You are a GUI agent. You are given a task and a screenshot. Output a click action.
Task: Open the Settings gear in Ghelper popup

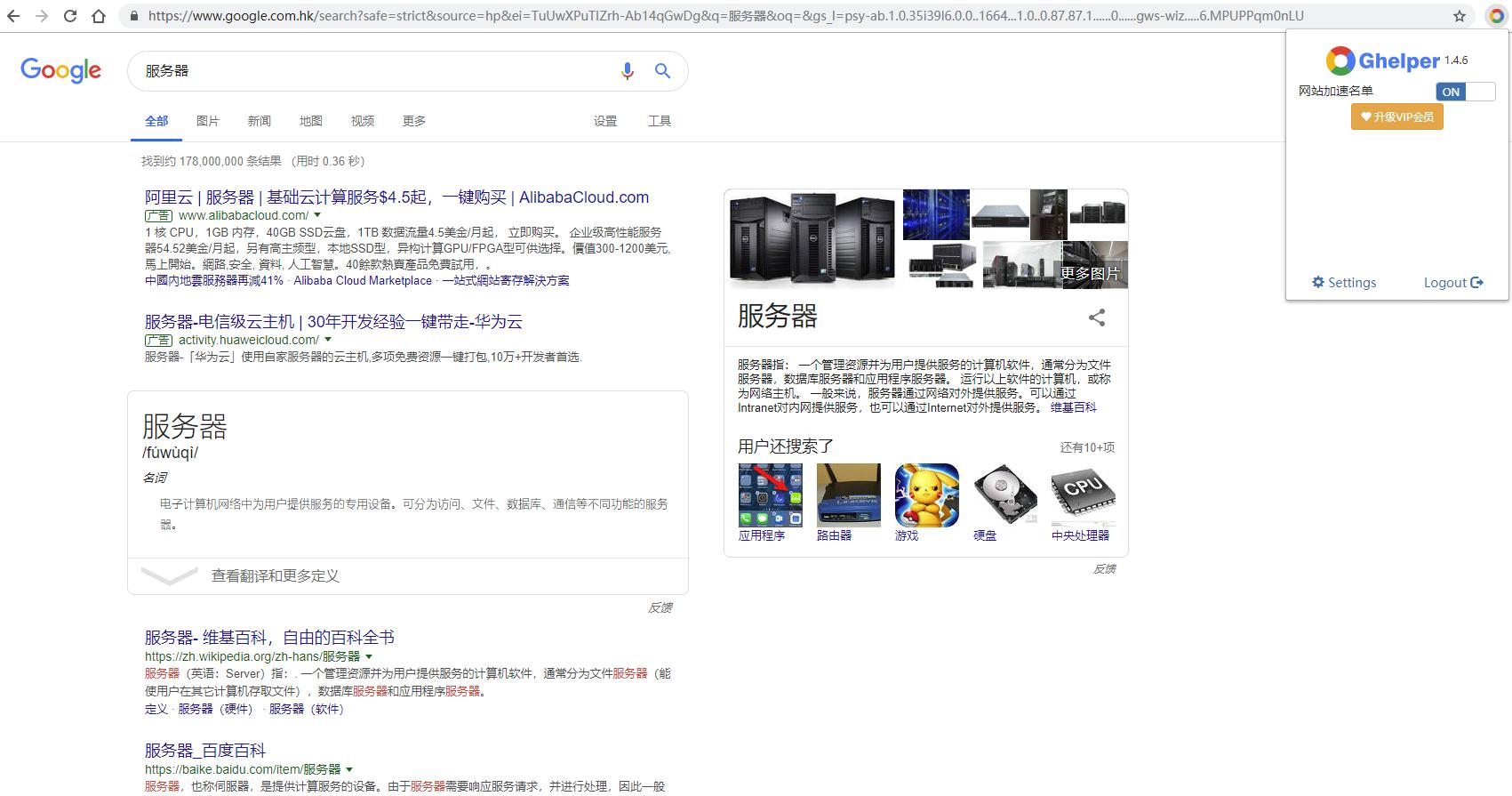pos(1344,283)
